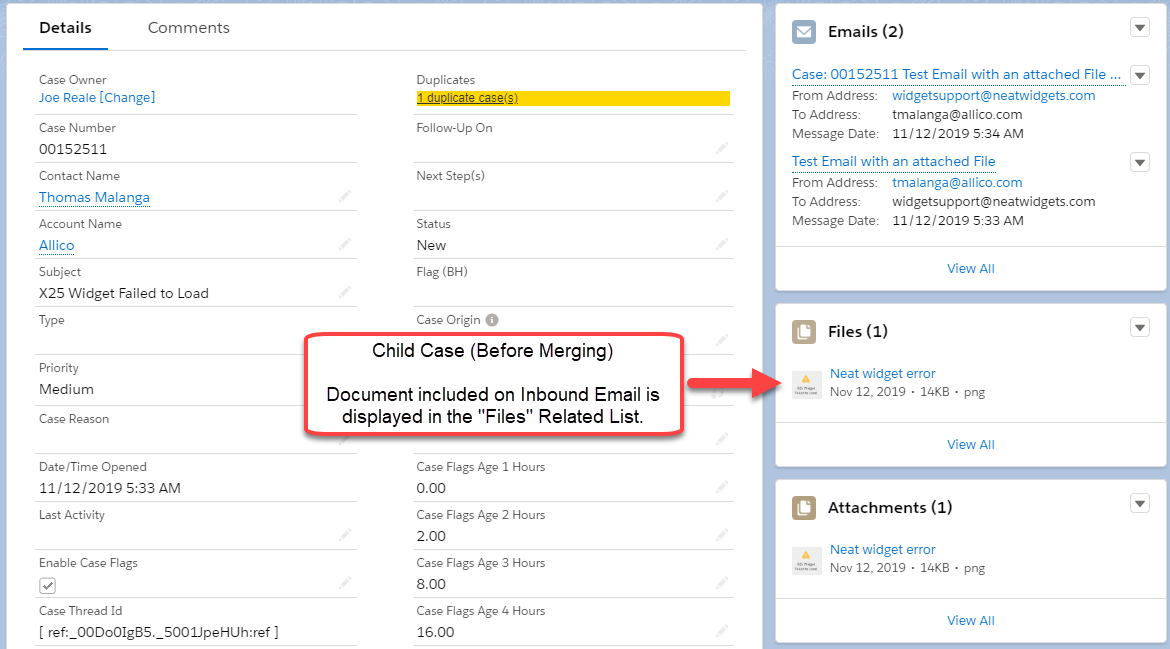This screenshot has height=649, width=1170.
Task: Click the Attachments related list icon
Action: click(x=804, y=507)
